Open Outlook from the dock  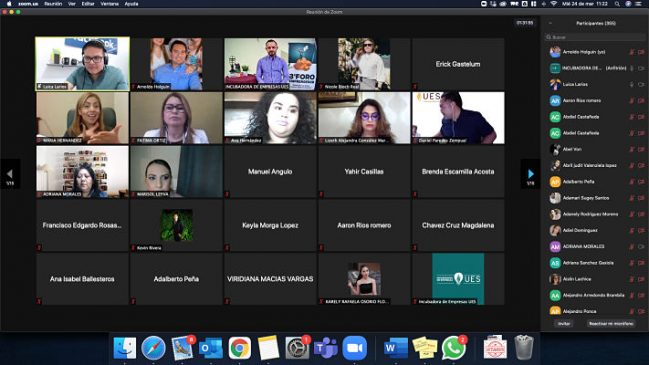(211, 348)
